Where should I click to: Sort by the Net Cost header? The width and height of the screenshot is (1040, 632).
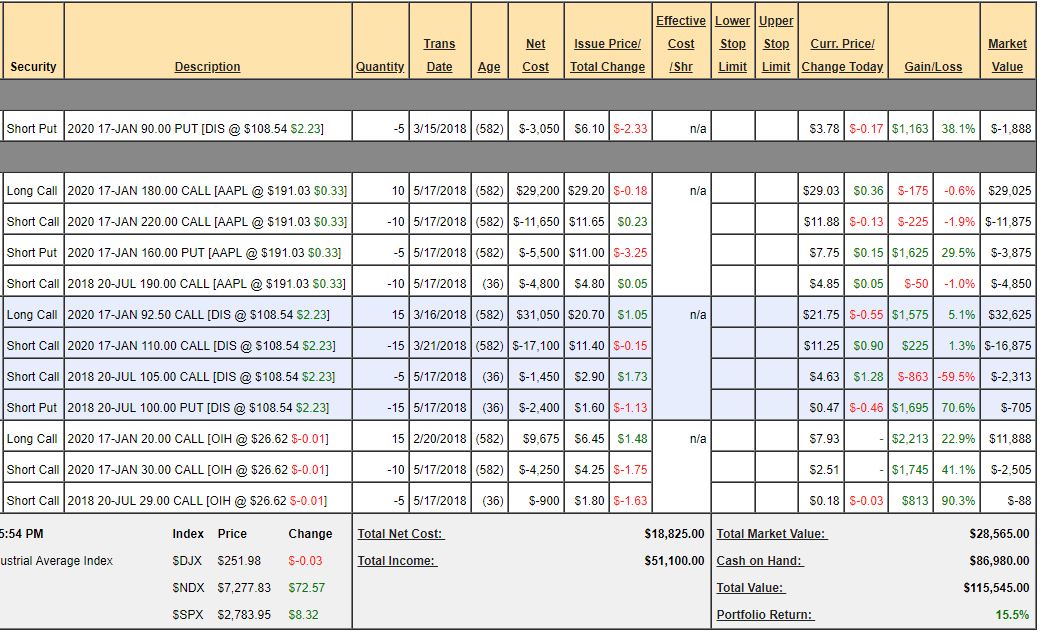pyautogui.click(x=536, y=55)
